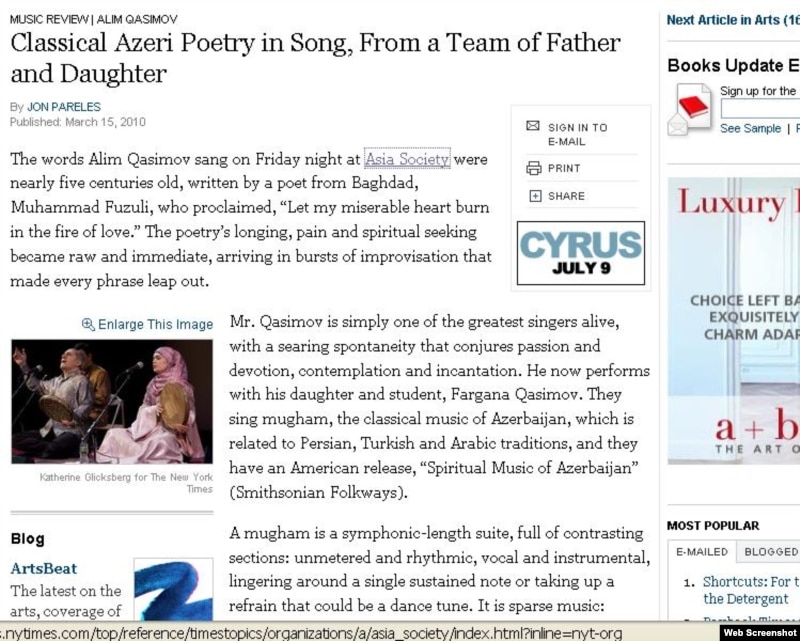Click the plus Share icon
The image size is (800, 641).
coord(534,196)
